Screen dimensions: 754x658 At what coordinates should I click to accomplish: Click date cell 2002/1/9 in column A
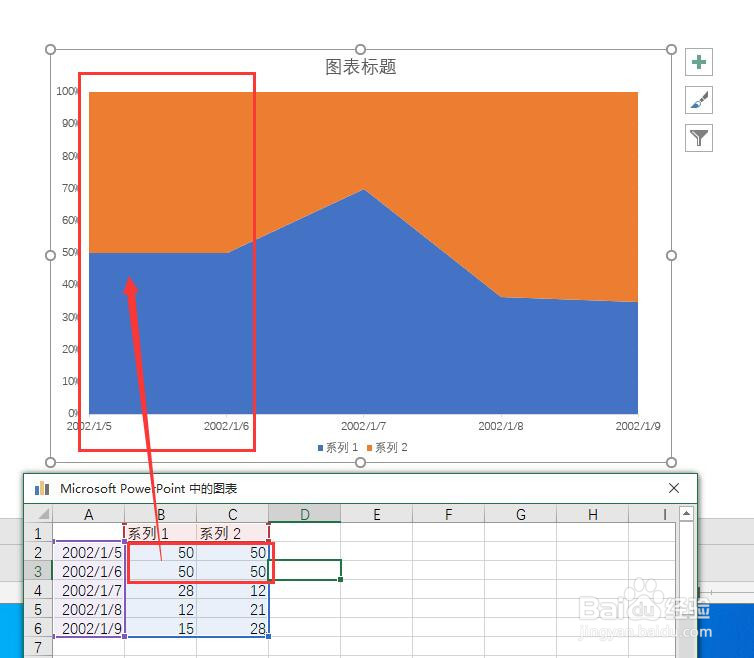pyautogui.click(x=88, y=628)
